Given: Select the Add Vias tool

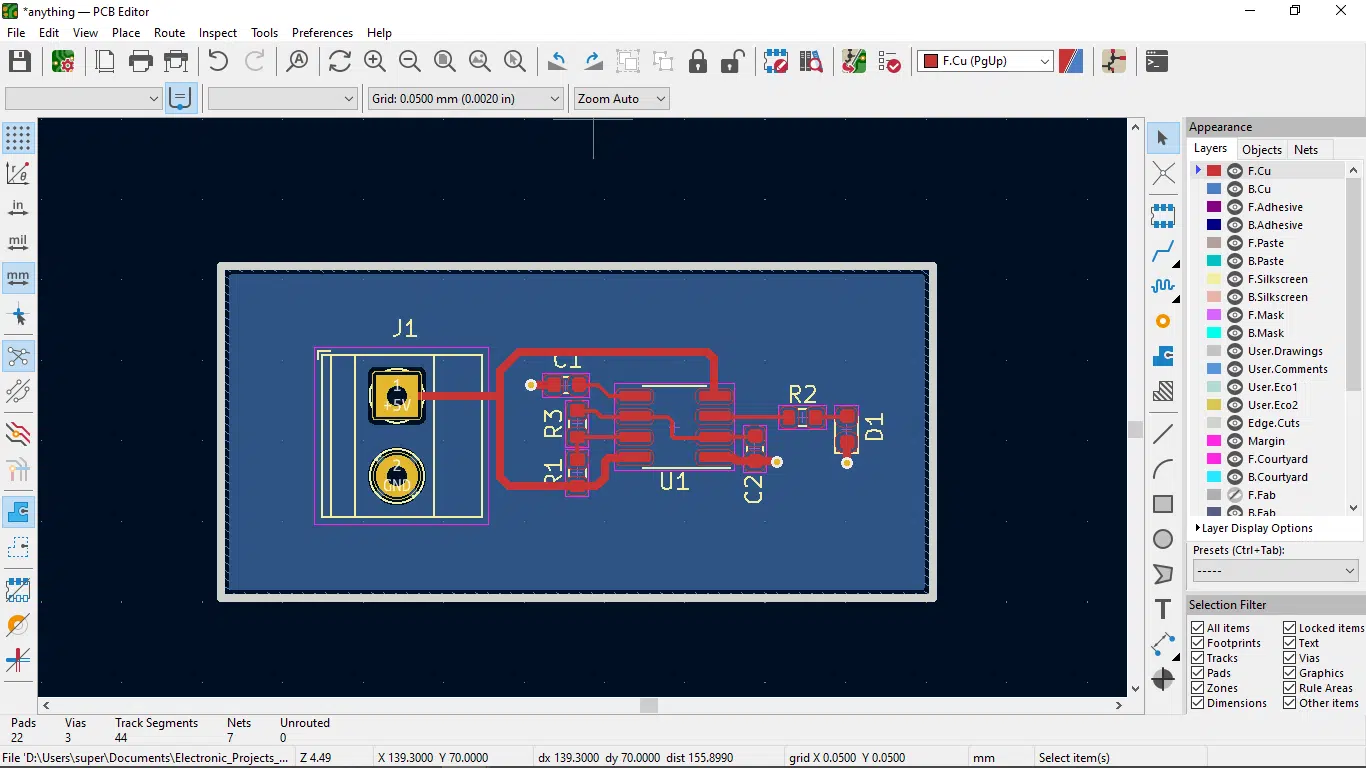Looking at the screenshot, I should [1163, 321].
